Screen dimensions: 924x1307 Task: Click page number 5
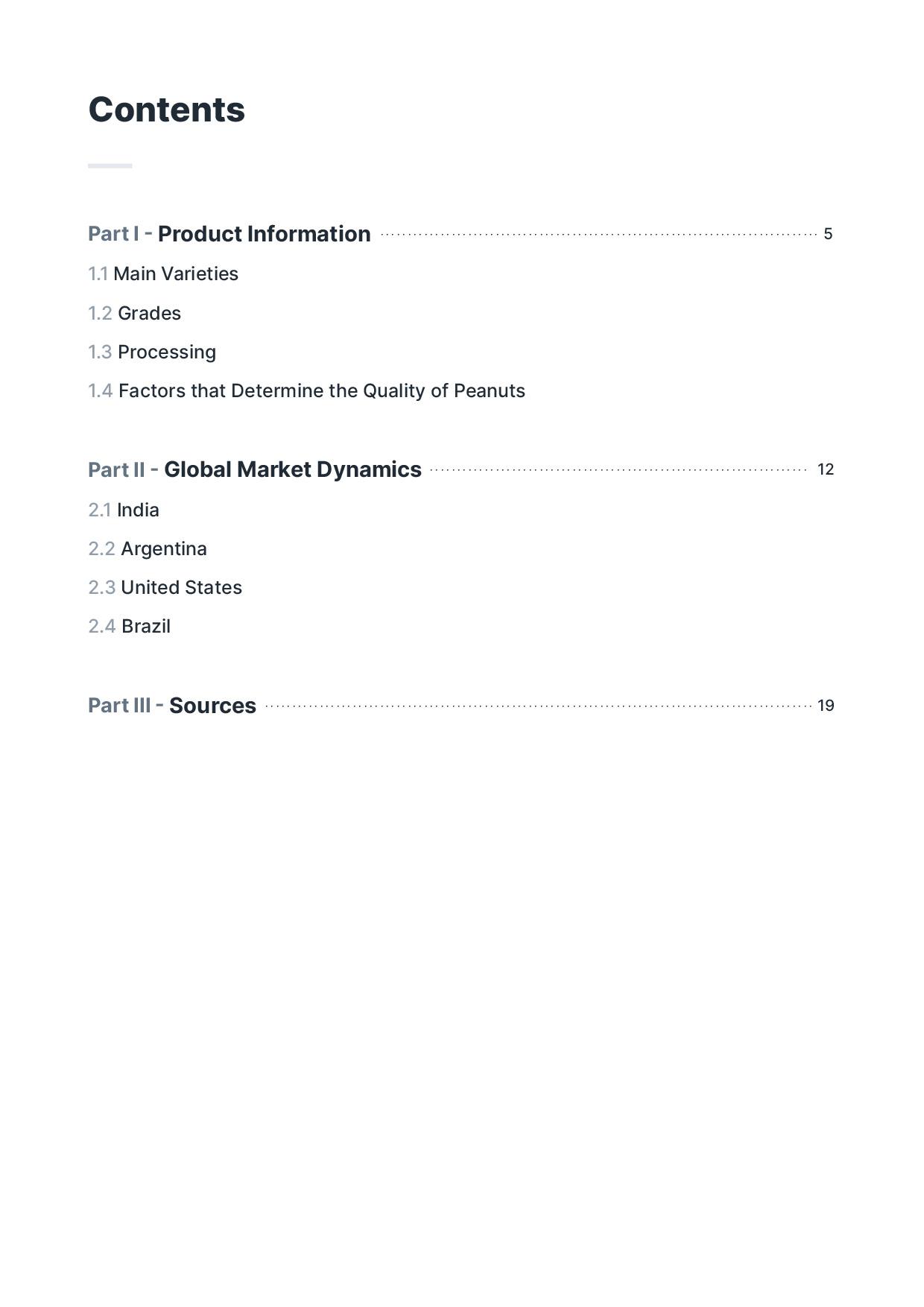pos(828,234)
